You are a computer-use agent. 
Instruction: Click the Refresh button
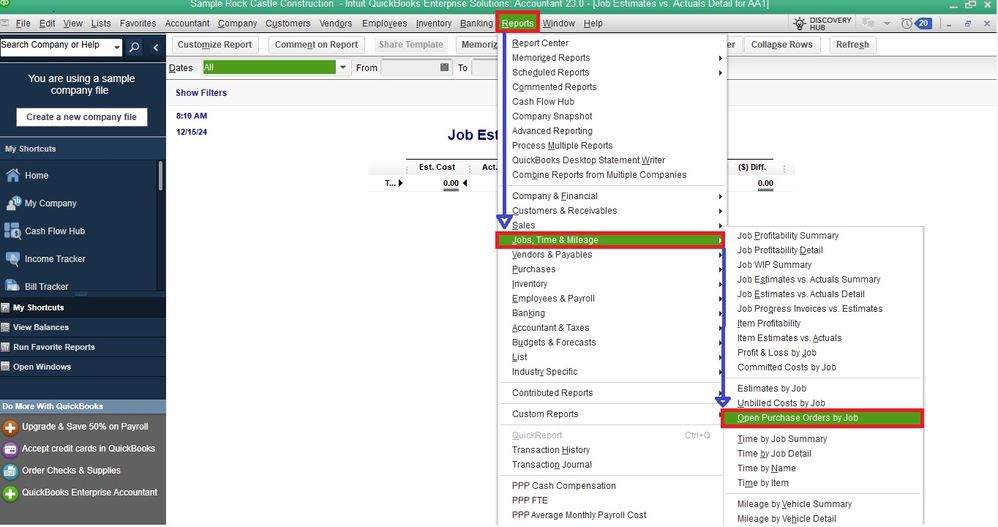click(852, 45)
